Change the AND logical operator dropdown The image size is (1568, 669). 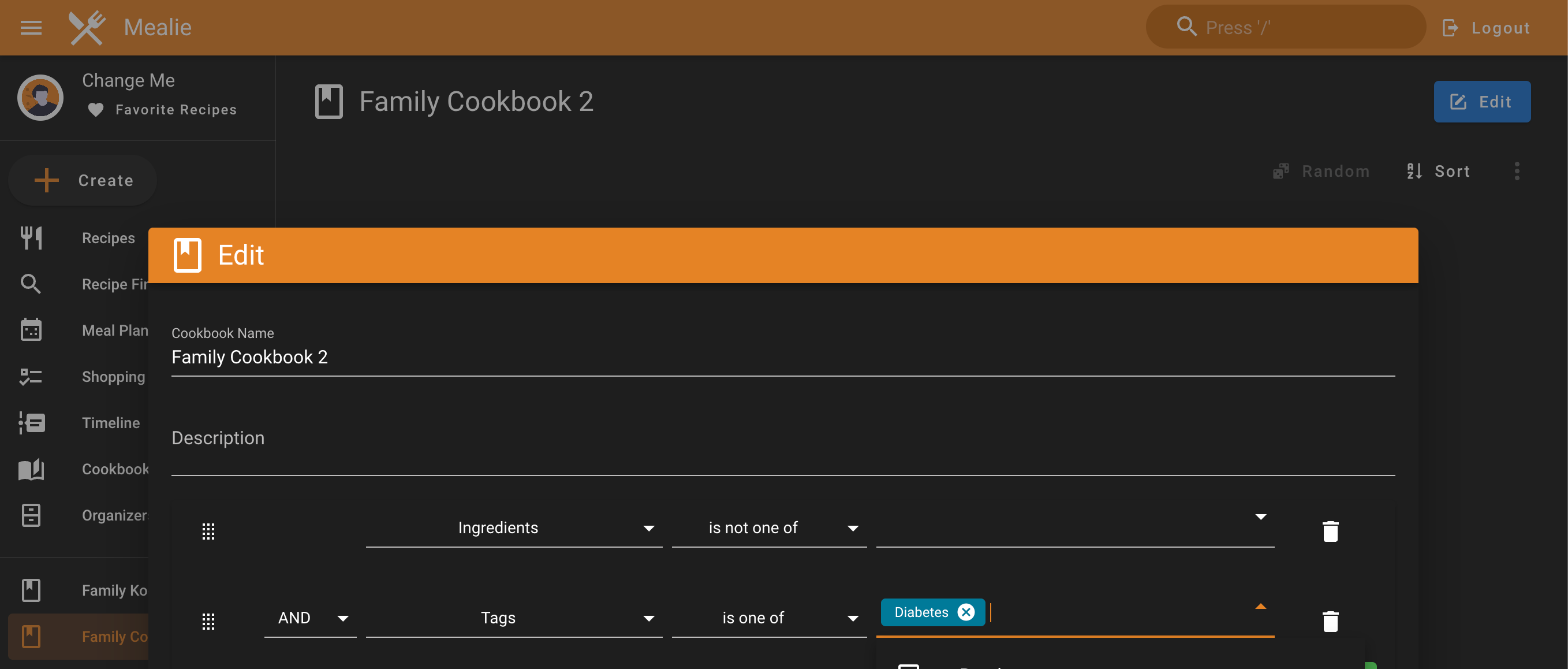[x=311, y=618]
